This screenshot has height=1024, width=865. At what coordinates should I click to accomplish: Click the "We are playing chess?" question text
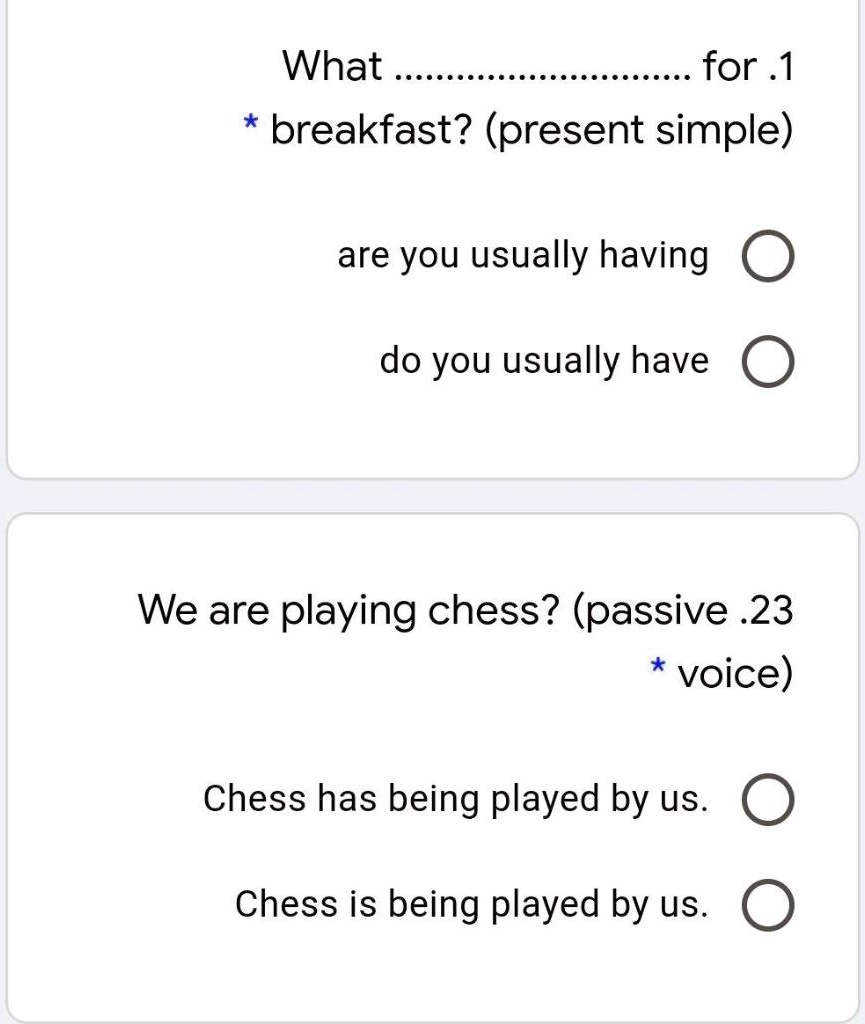[x=349, y=611]
